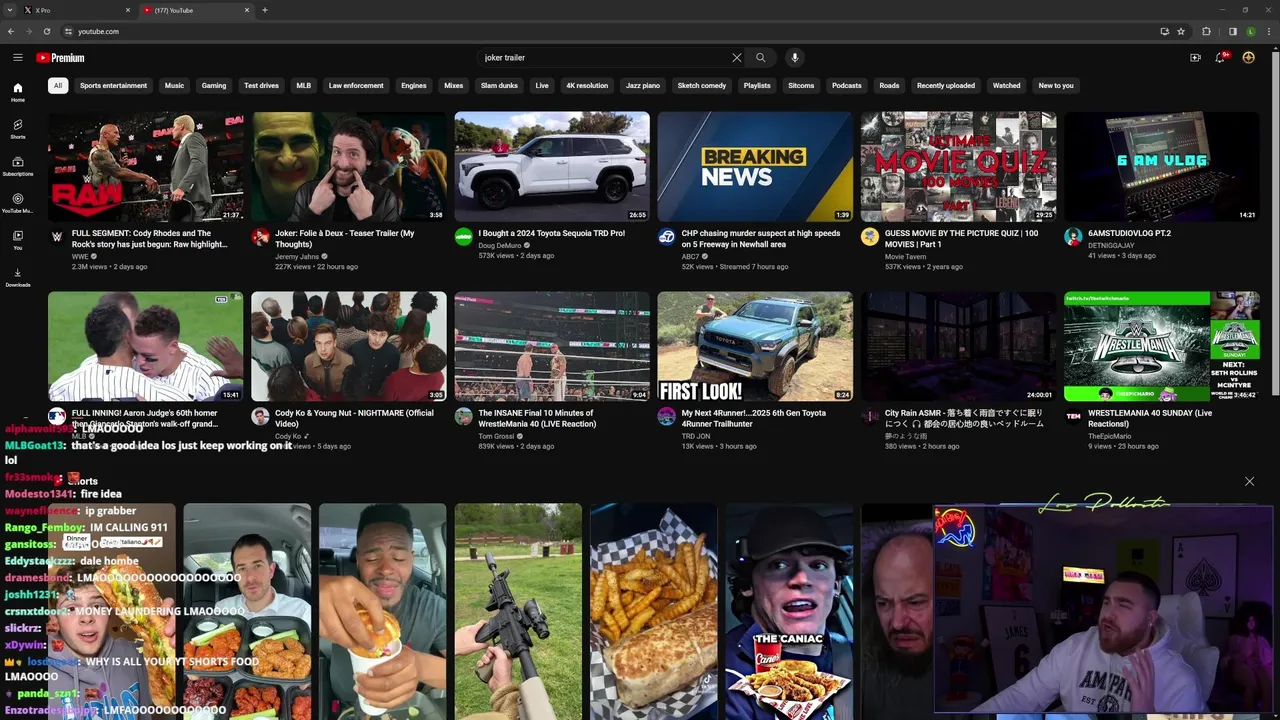Select the All filter chip
1280x720 pixels.
coord(58,86)
